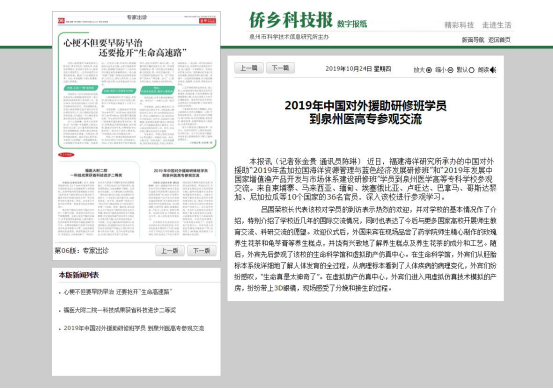
Task: Open the 2019年中国对外援助研修班学员 list link
Action: coord(134,328)
